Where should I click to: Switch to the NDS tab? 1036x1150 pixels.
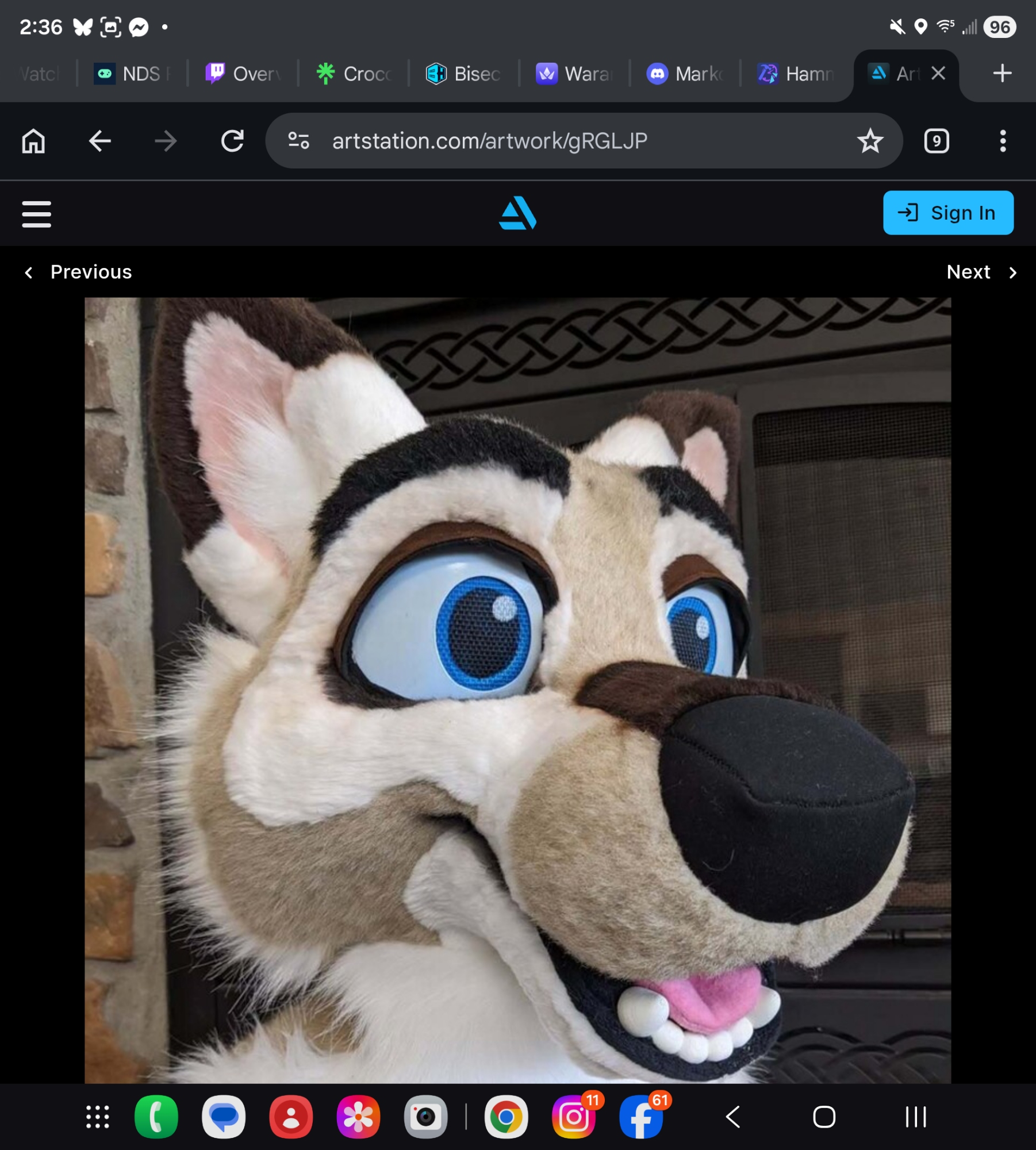pos(132,74)
